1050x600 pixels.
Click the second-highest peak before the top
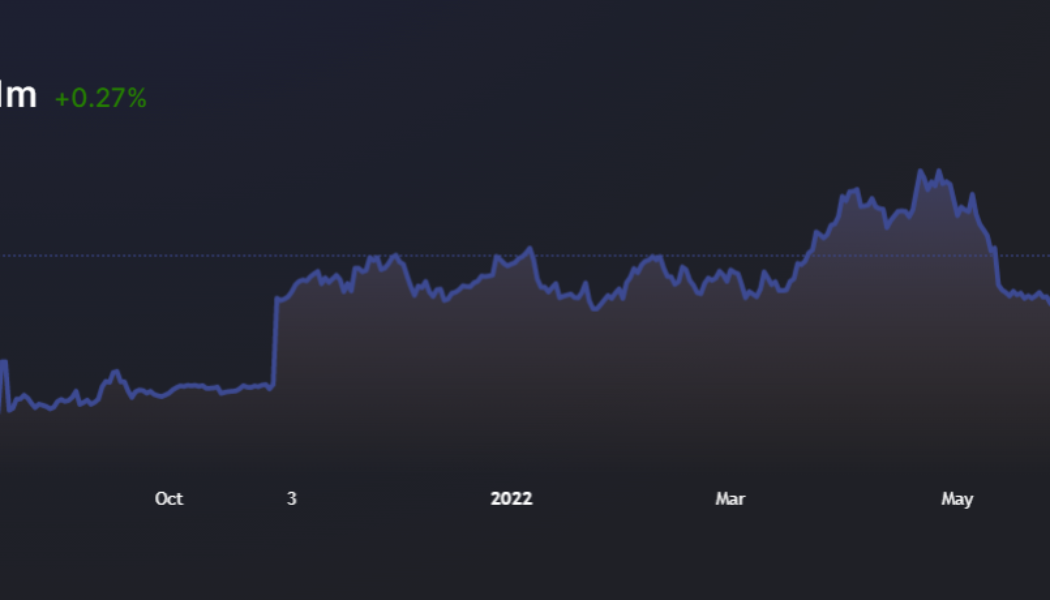point(855,189)
